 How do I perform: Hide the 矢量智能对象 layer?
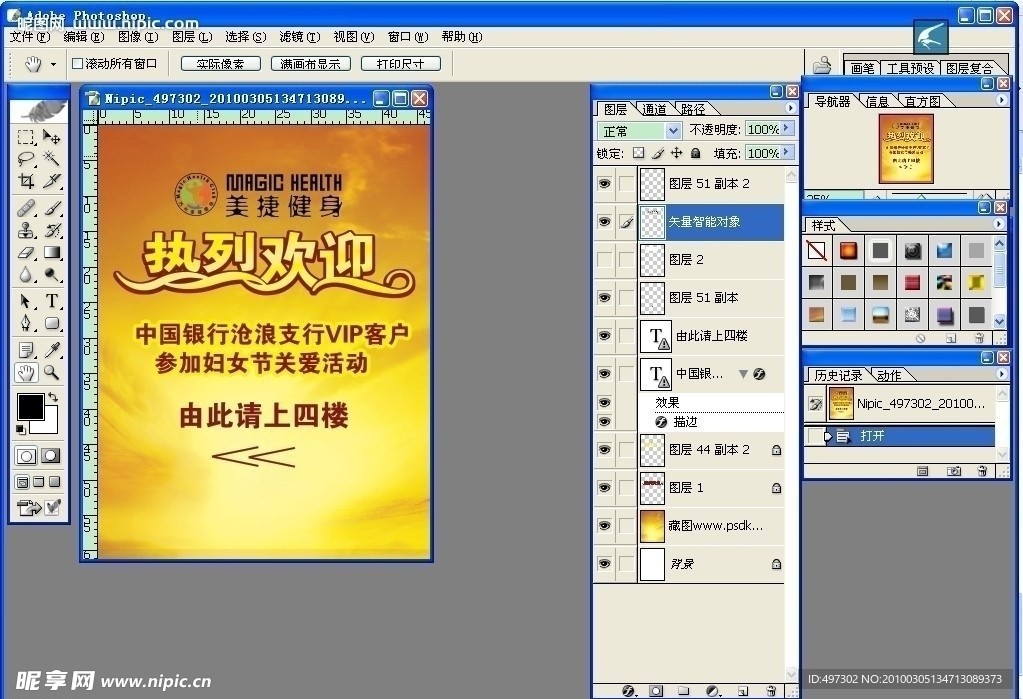coord(605,221)
